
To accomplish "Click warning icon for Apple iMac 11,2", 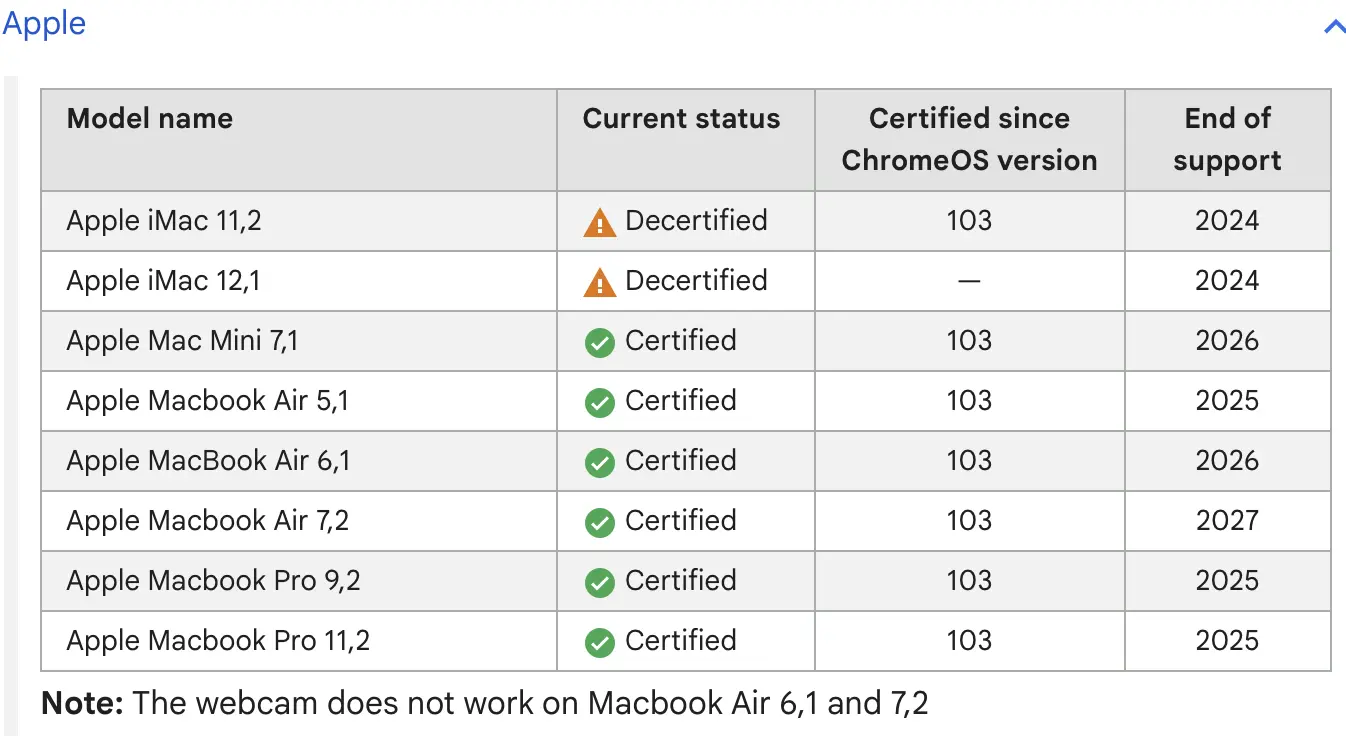I will 599,223.
